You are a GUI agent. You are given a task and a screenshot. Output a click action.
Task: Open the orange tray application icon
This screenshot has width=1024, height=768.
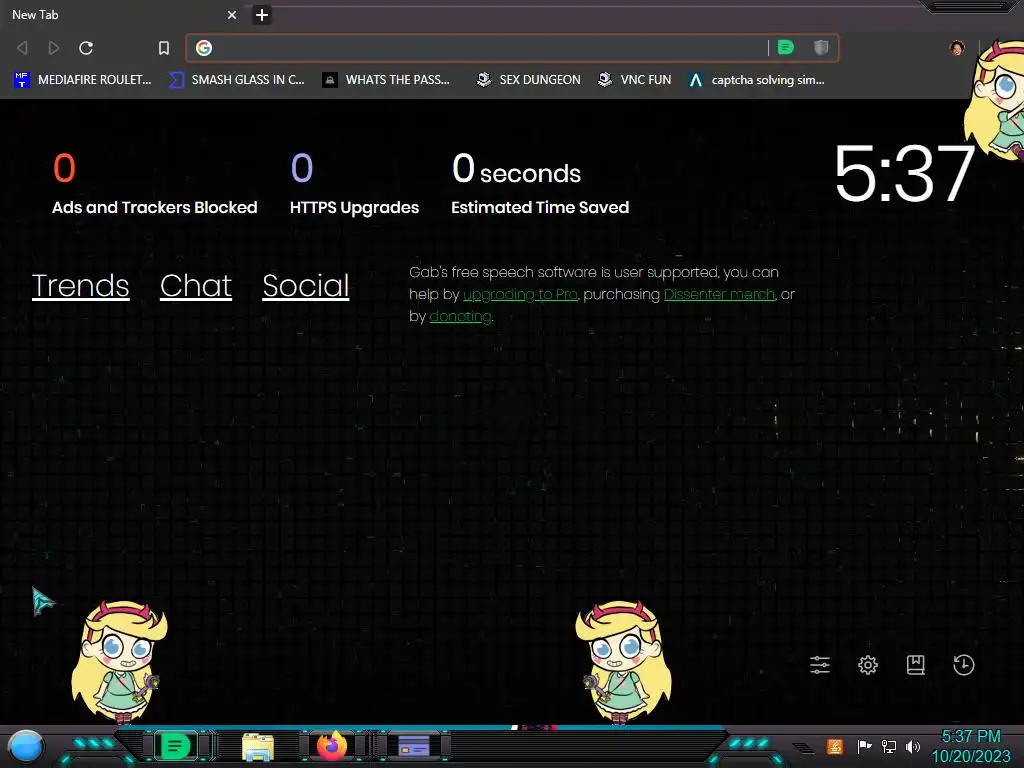(x=834, y=746)
